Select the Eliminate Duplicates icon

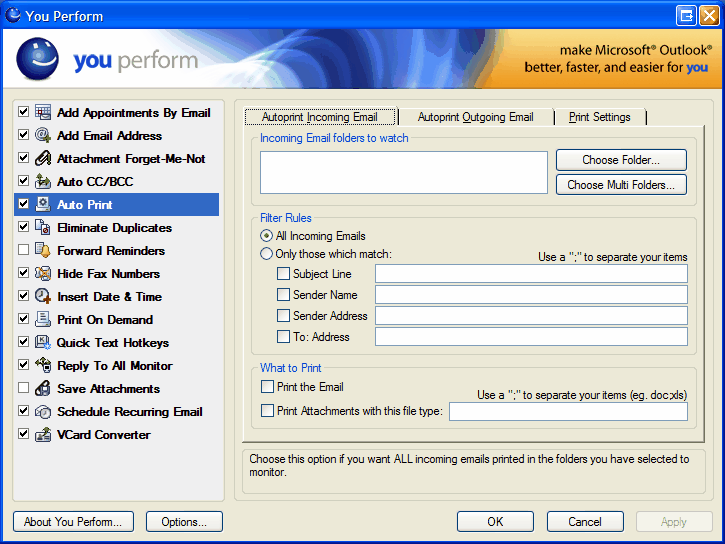pos(43,228)
